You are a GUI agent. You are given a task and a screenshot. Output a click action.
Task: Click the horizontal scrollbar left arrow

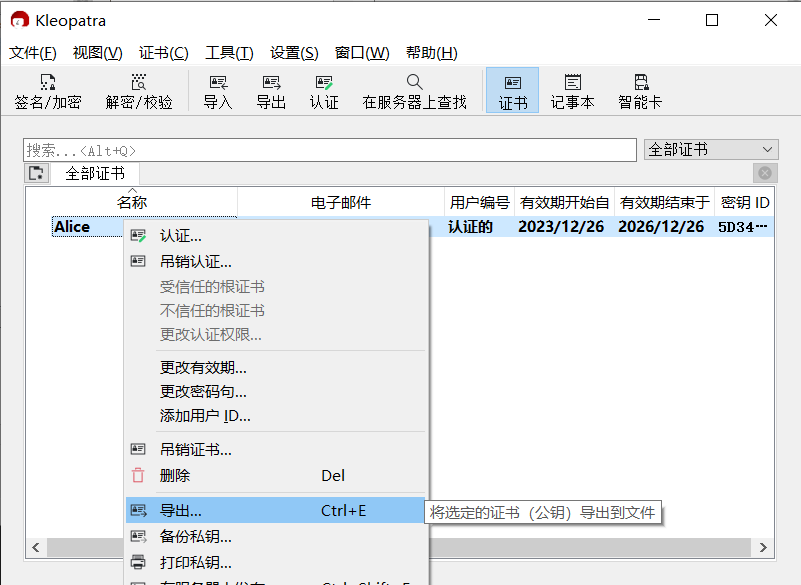tap(36, 547)
